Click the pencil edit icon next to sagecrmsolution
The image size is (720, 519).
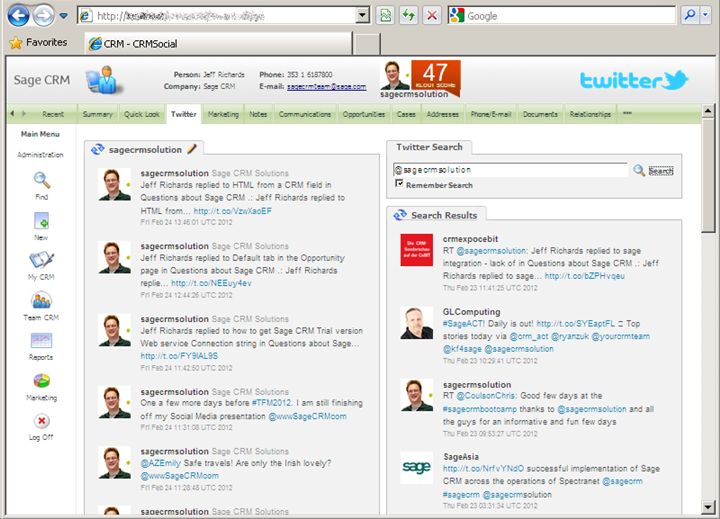[x=192, y=149]
